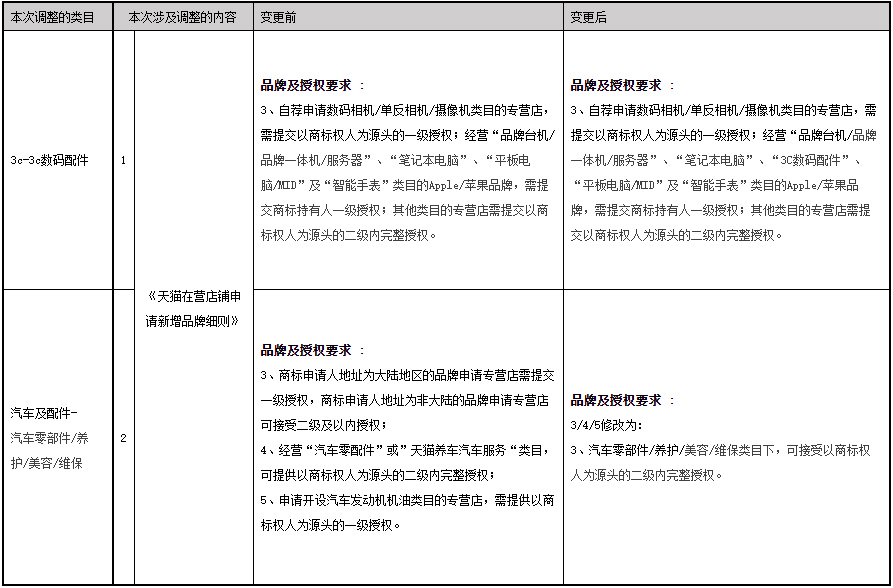893x588 pixels.
Task: Click the "本次调整的类目" column header
Action: coord(55,15)
